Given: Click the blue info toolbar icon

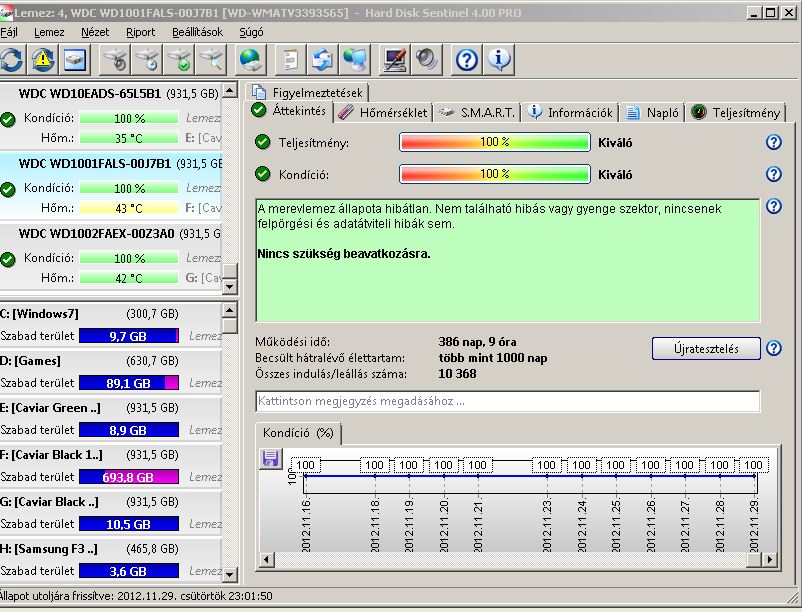Looking at the screenshot, I should tap(499, 60).
